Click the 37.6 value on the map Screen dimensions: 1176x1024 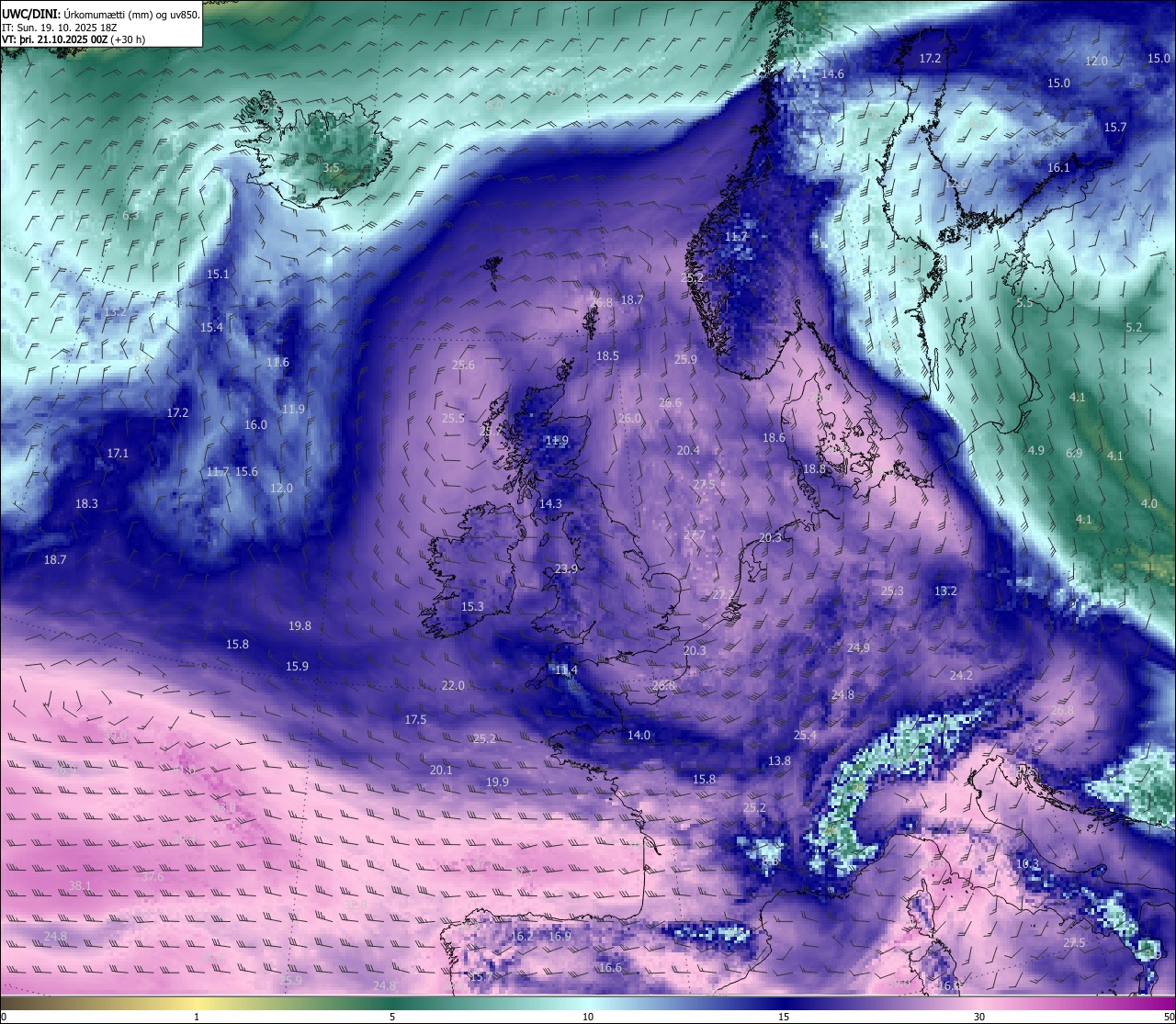tap(153, 876)
